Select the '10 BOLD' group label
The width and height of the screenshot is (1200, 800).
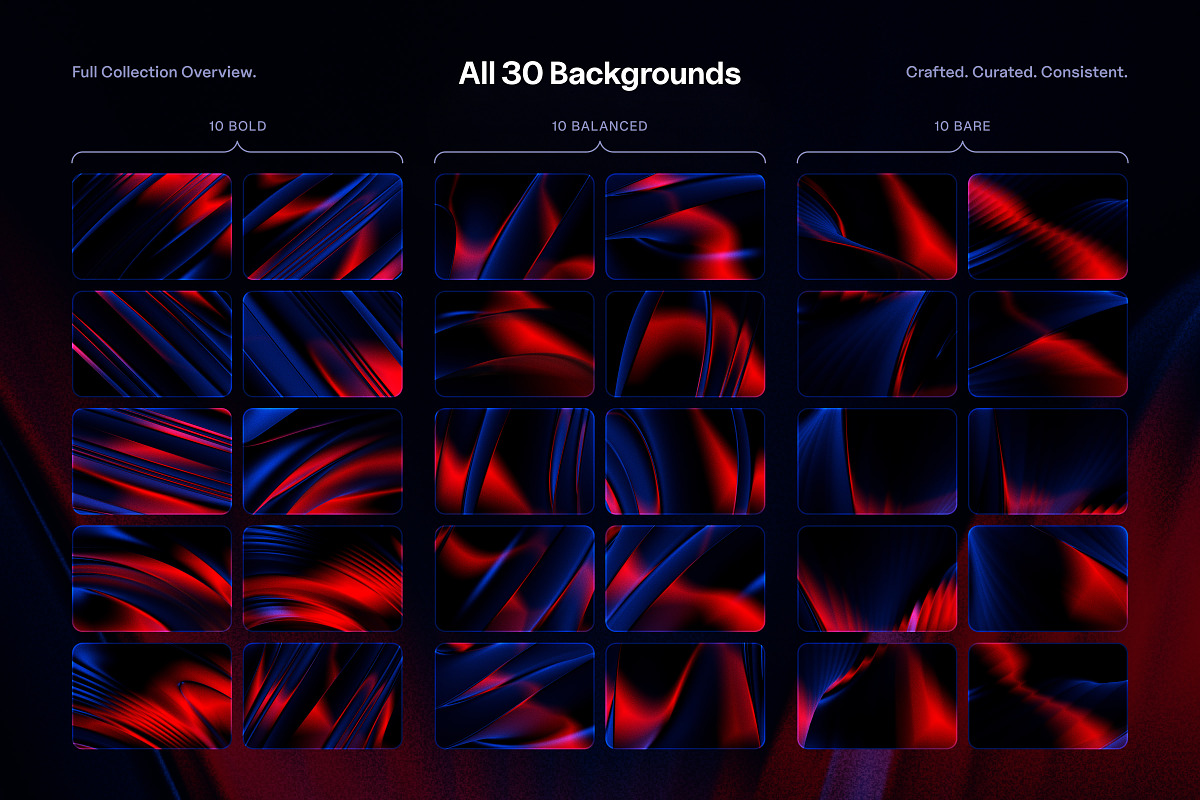click(x=237, y=126)
